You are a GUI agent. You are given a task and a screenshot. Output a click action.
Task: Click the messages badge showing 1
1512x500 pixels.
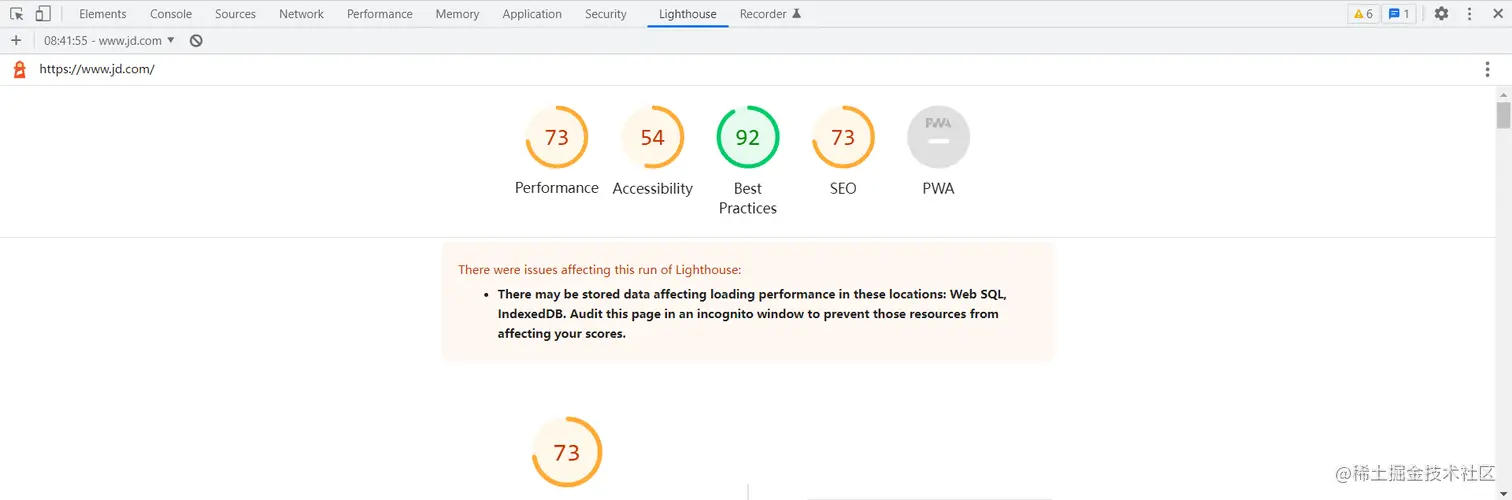[x=1399, y=14]
